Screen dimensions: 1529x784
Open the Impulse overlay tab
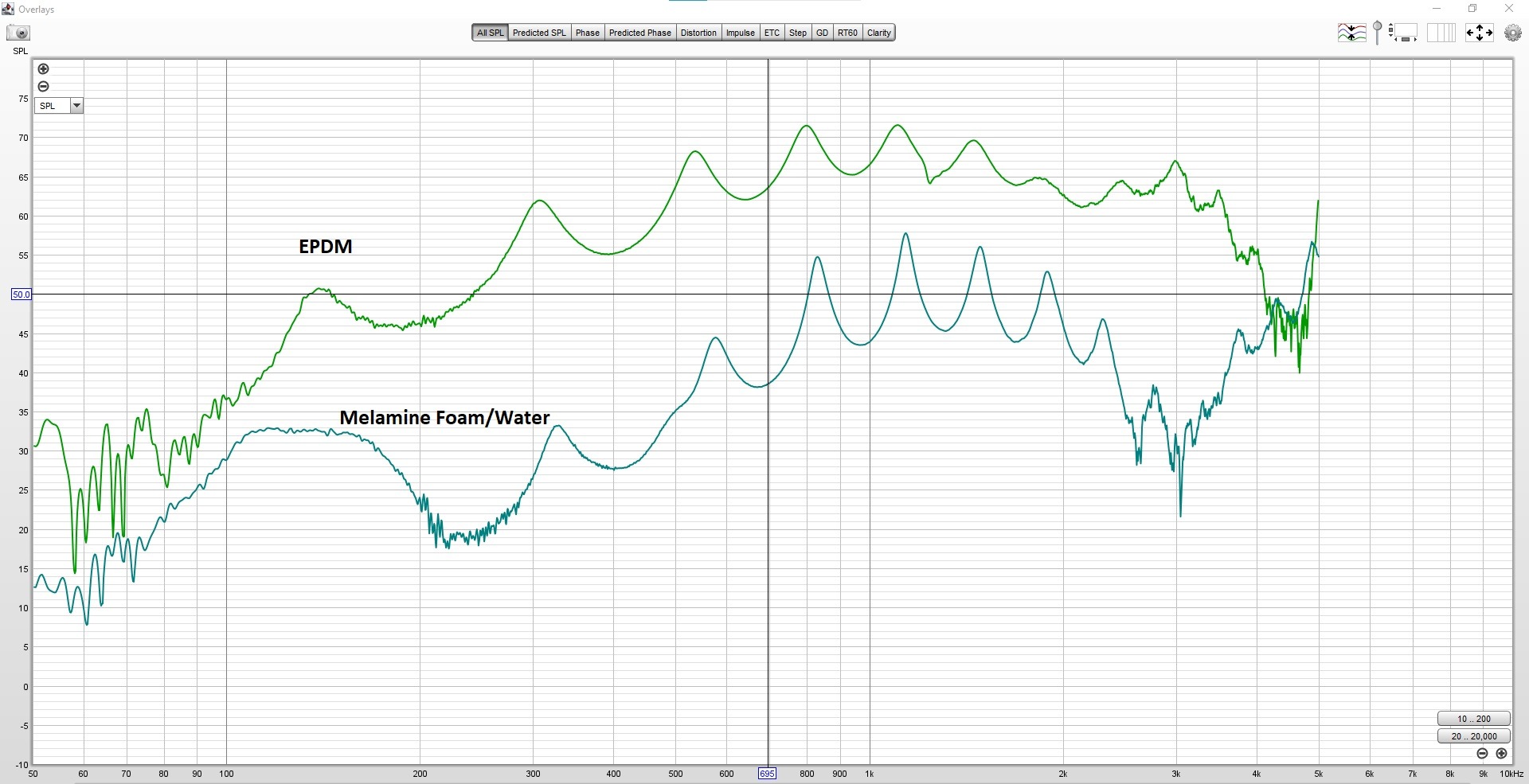(740, 33)
